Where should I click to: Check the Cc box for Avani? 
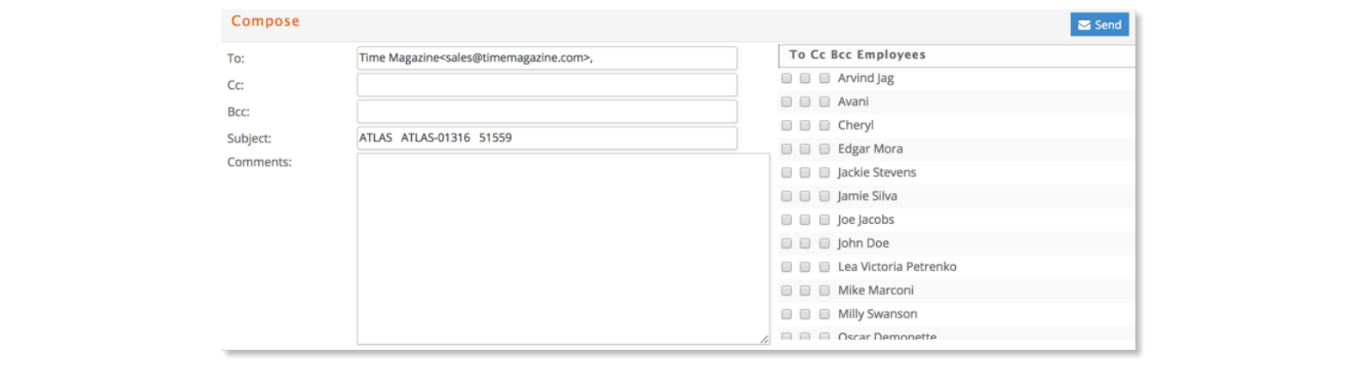coord(805,102)
